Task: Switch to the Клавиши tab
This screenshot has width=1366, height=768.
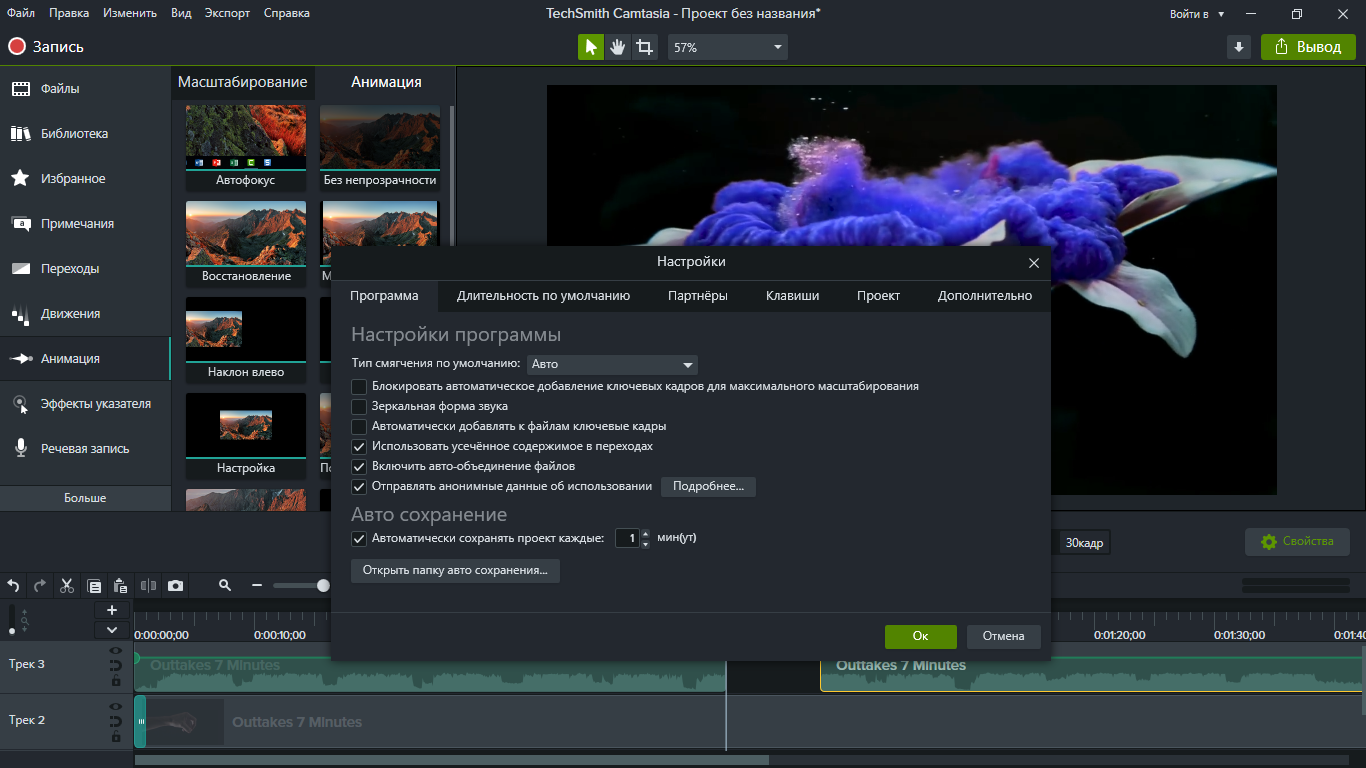Action: (x=792, y=296)
